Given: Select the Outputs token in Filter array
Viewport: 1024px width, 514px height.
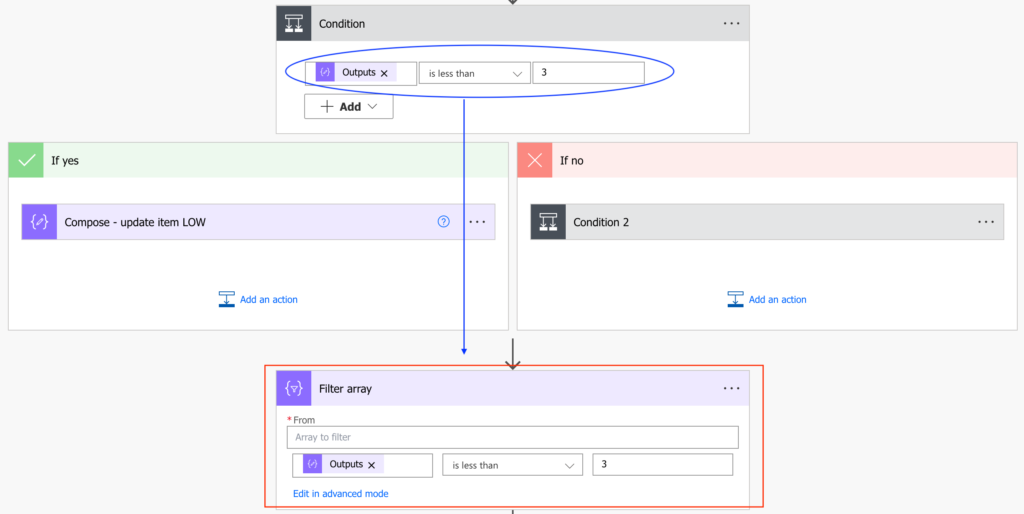Looking at the screenshot, I should 345,464.
